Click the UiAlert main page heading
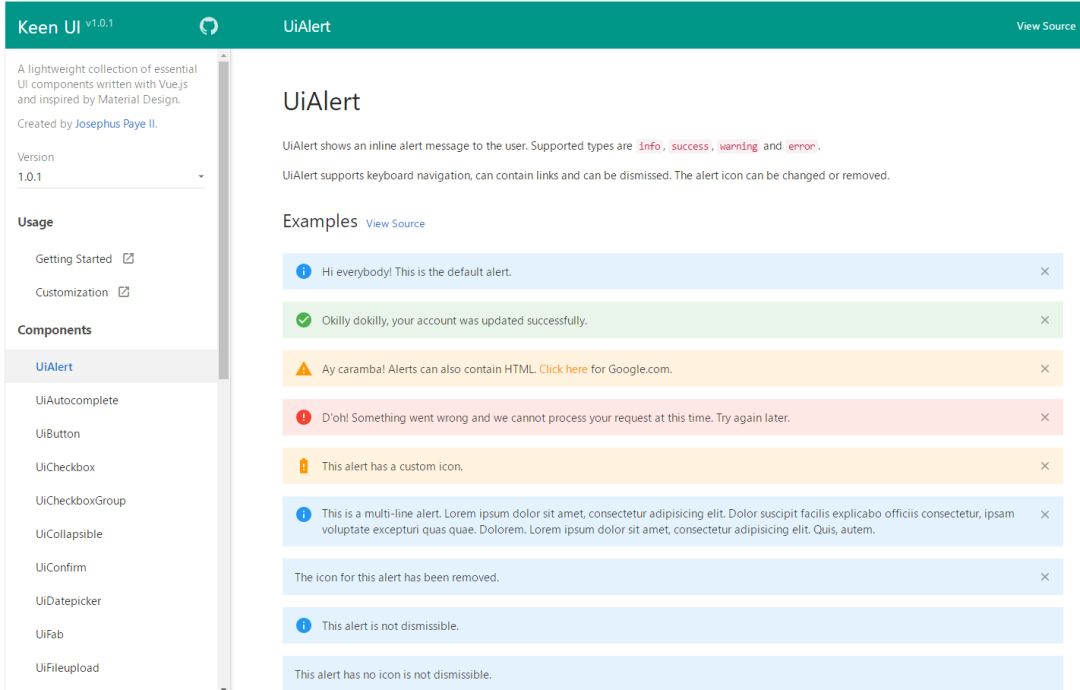The image size is (1080, 690). 322,102
